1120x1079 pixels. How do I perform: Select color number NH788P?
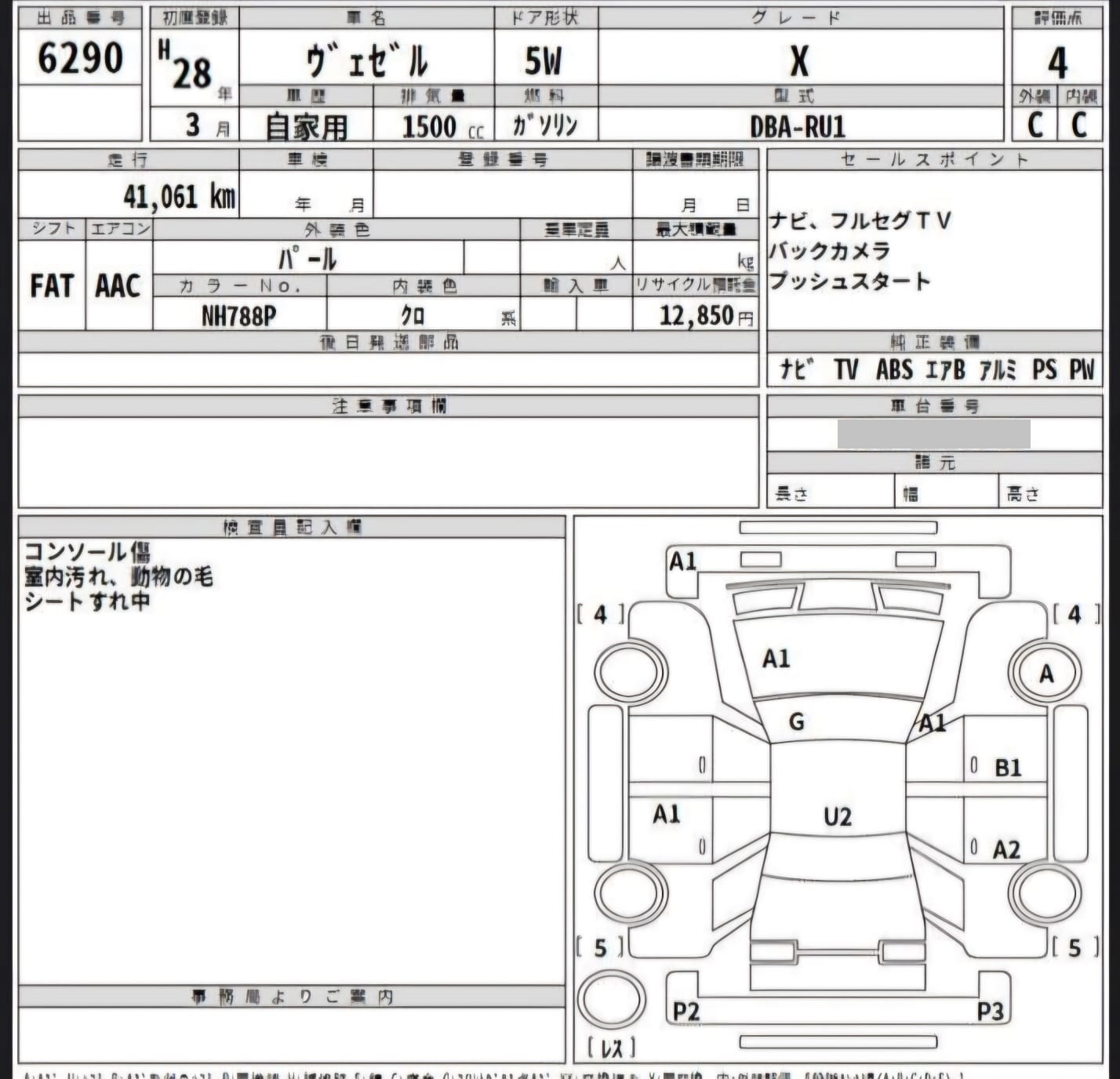pyautogui.click(x=238, y=315)
